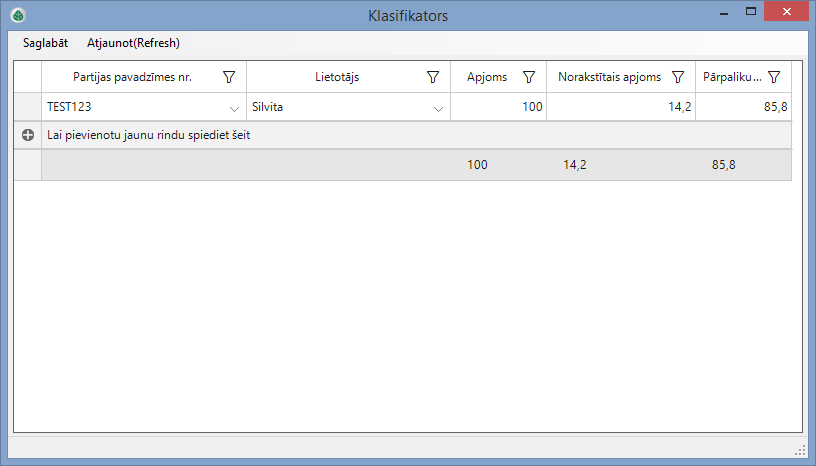The height and width of the screenshot is (466, 816).
Task: Select the Norakstītais apjoms cell 14,2
Action: pos(620,107)
